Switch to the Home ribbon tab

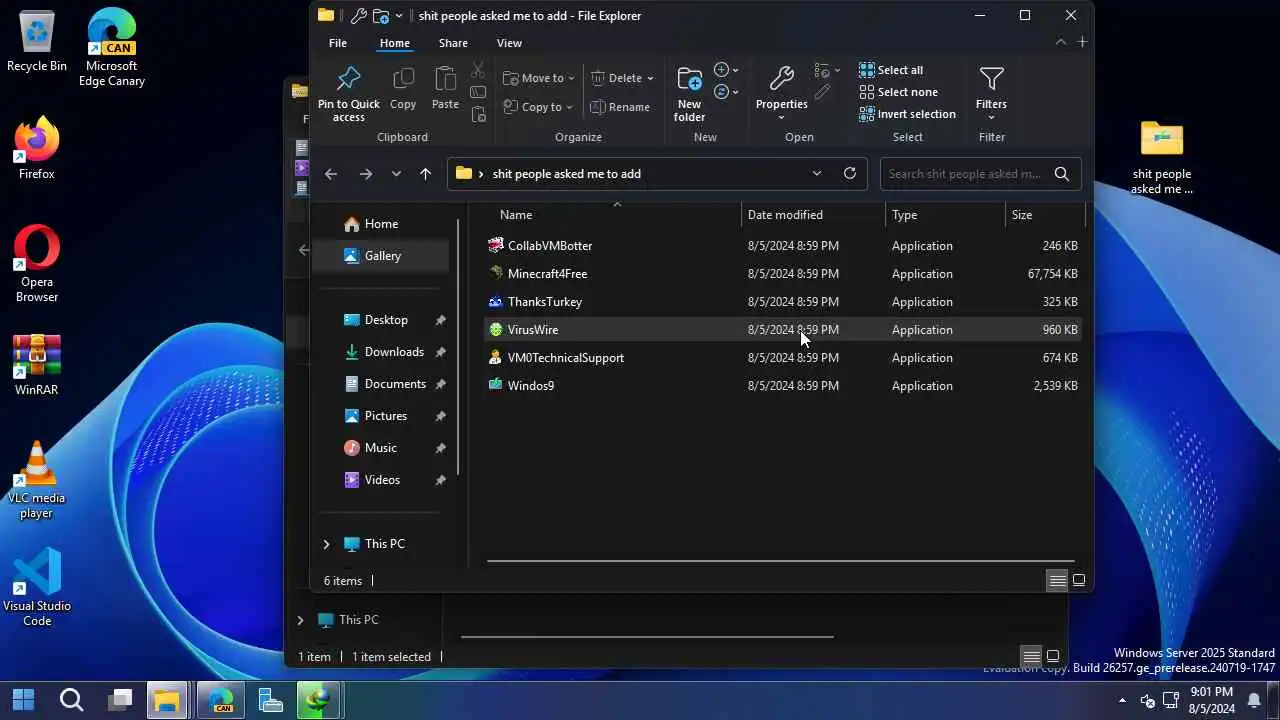click(394, 43)
